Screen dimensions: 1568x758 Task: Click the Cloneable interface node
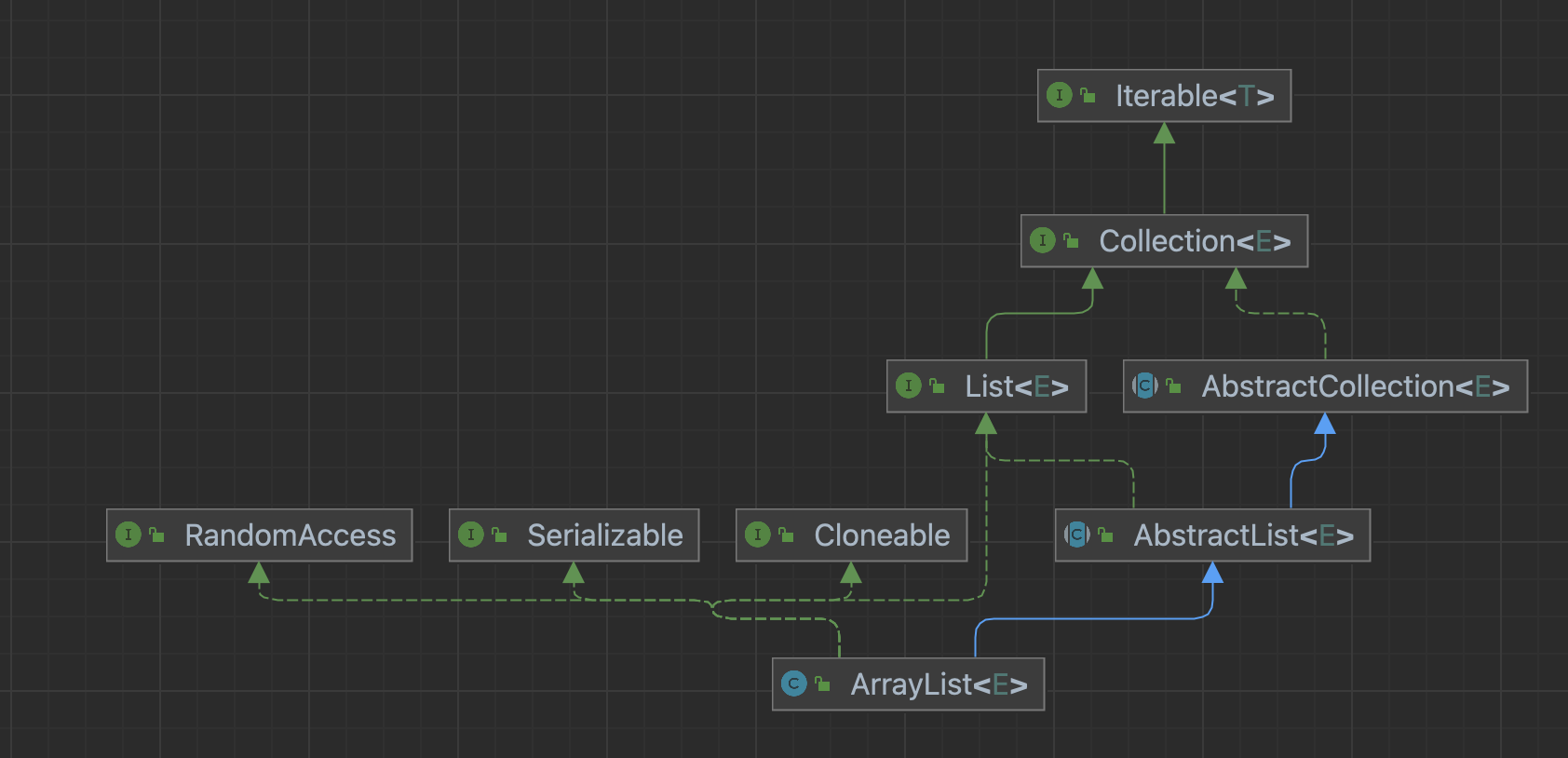coord(851,535)
